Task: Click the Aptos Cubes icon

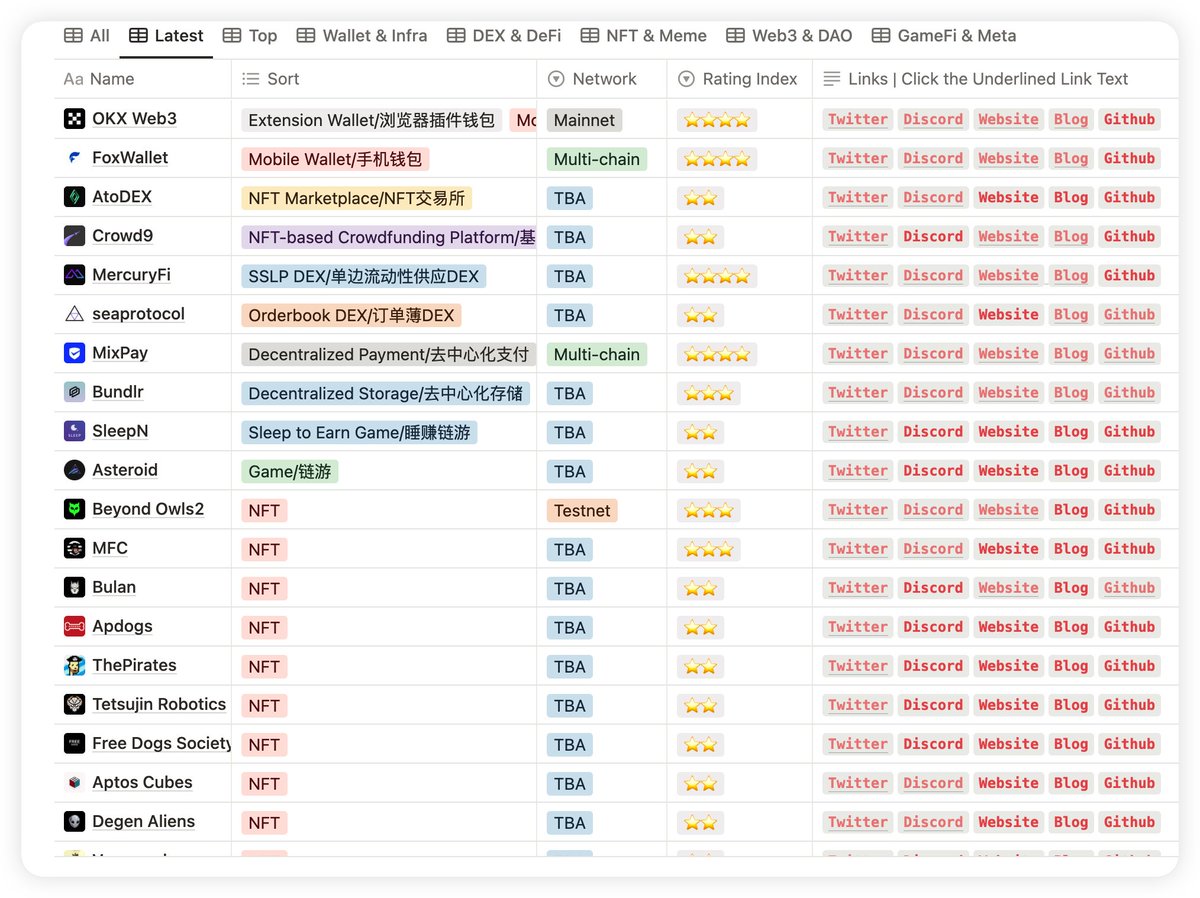Action: (75, 782)
